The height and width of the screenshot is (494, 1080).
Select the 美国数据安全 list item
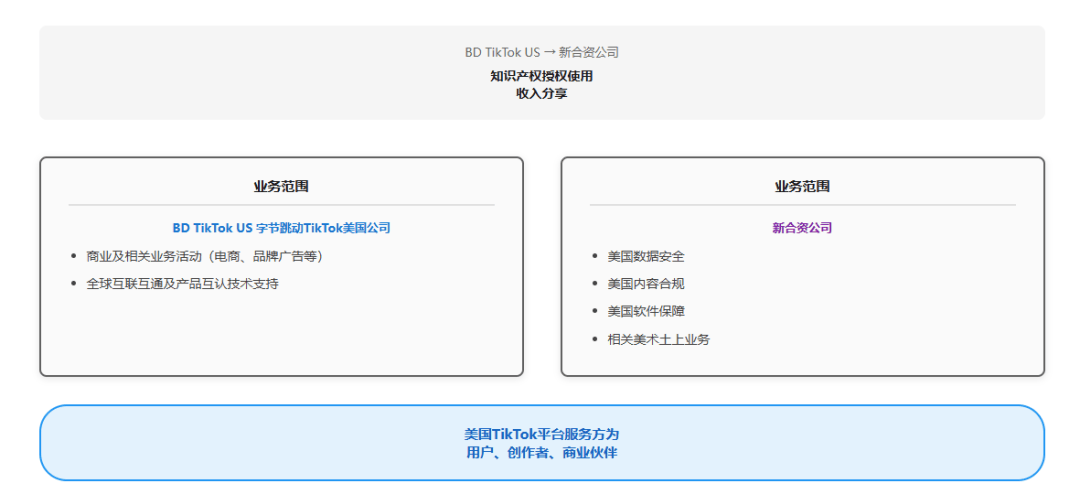coord(645,257)
